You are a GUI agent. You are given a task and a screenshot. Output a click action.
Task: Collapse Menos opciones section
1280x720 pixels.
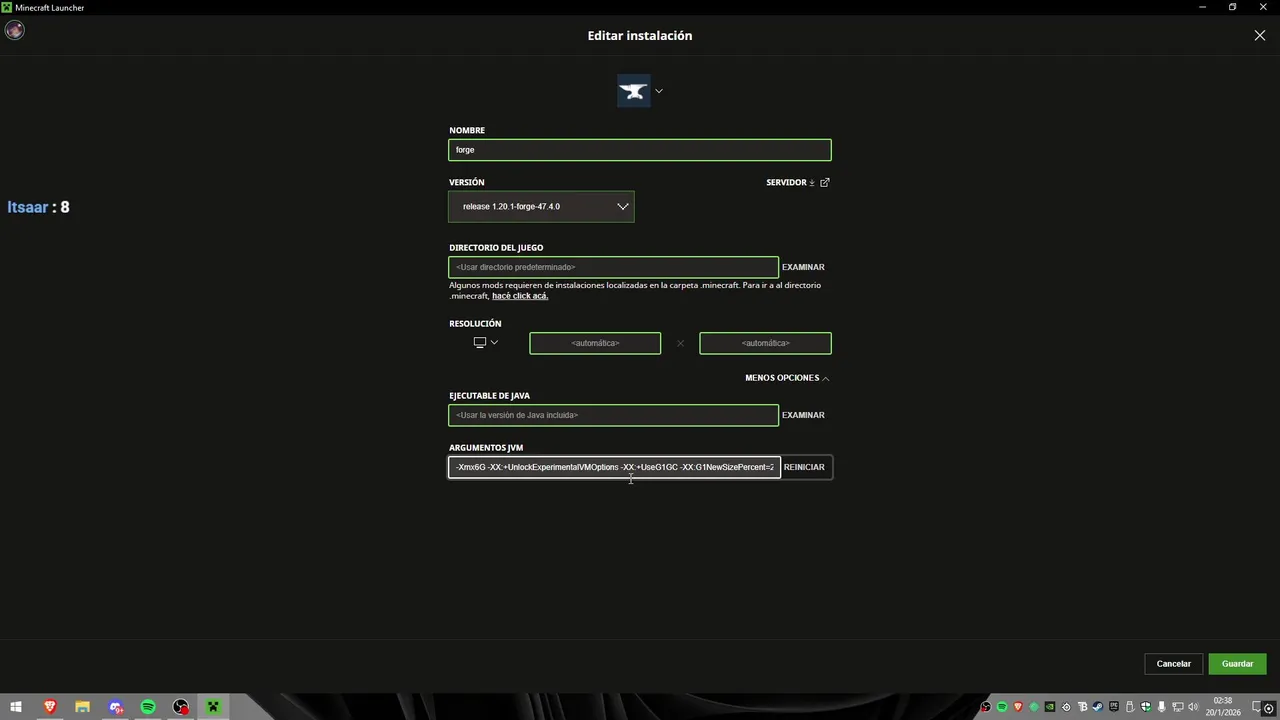[x=787, y=378]
